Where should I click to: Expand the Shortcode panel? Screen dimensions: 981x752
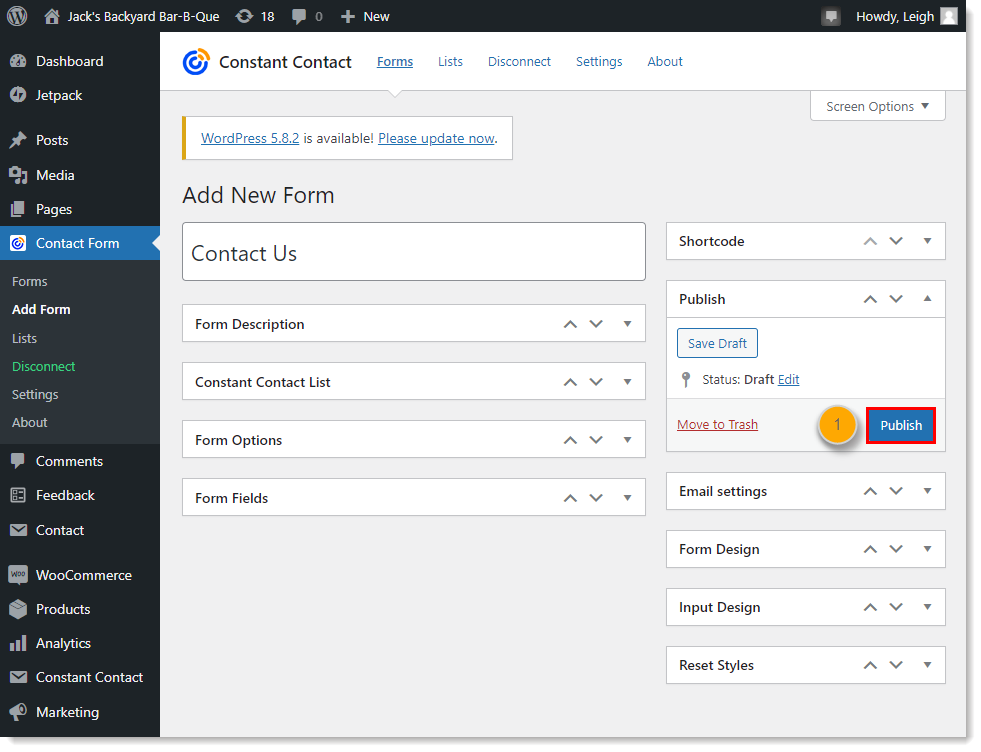pos(928,241)
